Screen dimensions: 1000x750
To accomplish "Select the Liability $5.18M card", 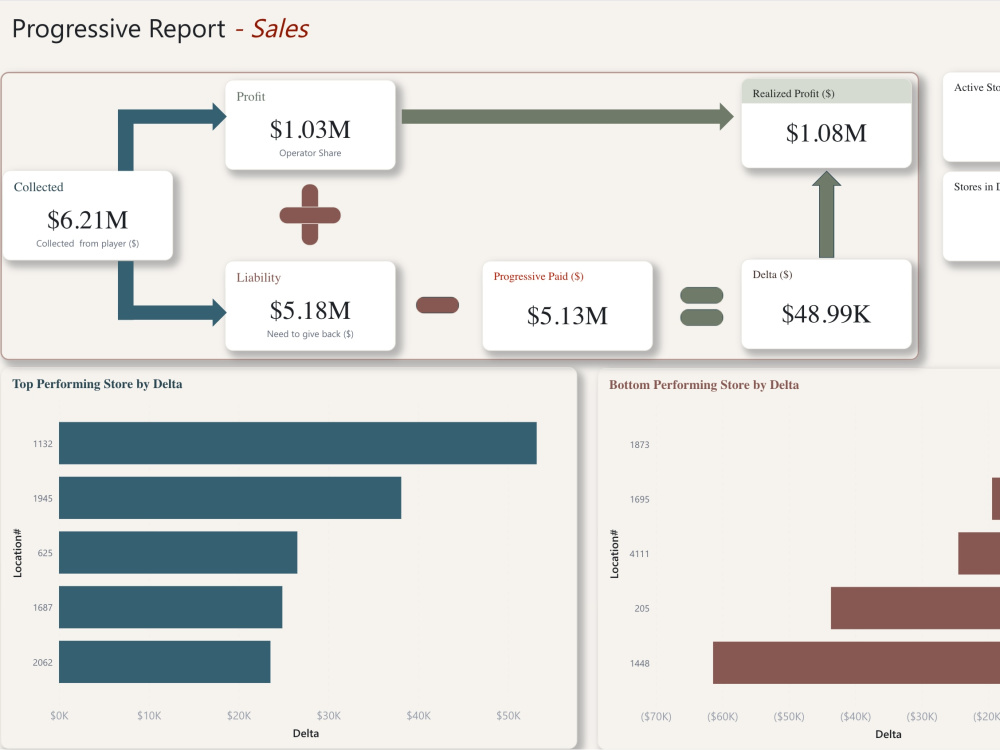I will (311, 305).
